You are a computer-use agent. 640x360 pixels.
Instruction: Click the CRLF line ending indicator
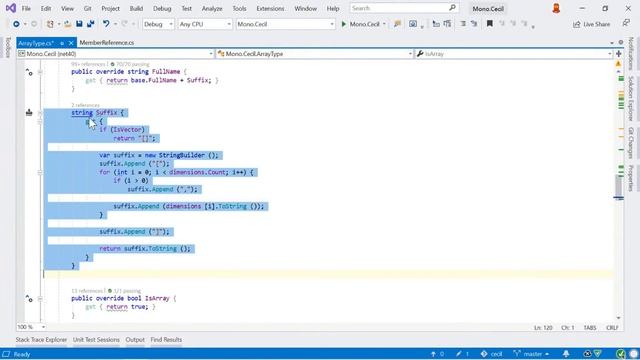pos(612,328)
